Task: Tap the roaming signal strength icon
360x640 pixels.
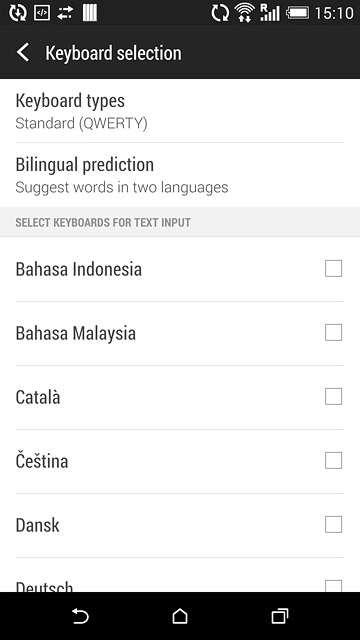Action: click(x=270, y=13)
